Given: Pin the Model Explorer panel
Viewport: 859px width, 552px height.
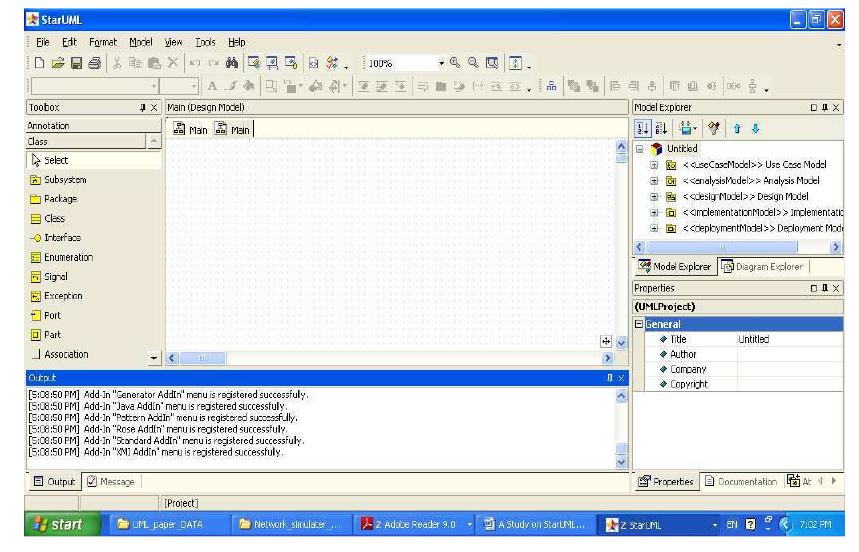Looking at the screenshot, I should tap(824, 107).
